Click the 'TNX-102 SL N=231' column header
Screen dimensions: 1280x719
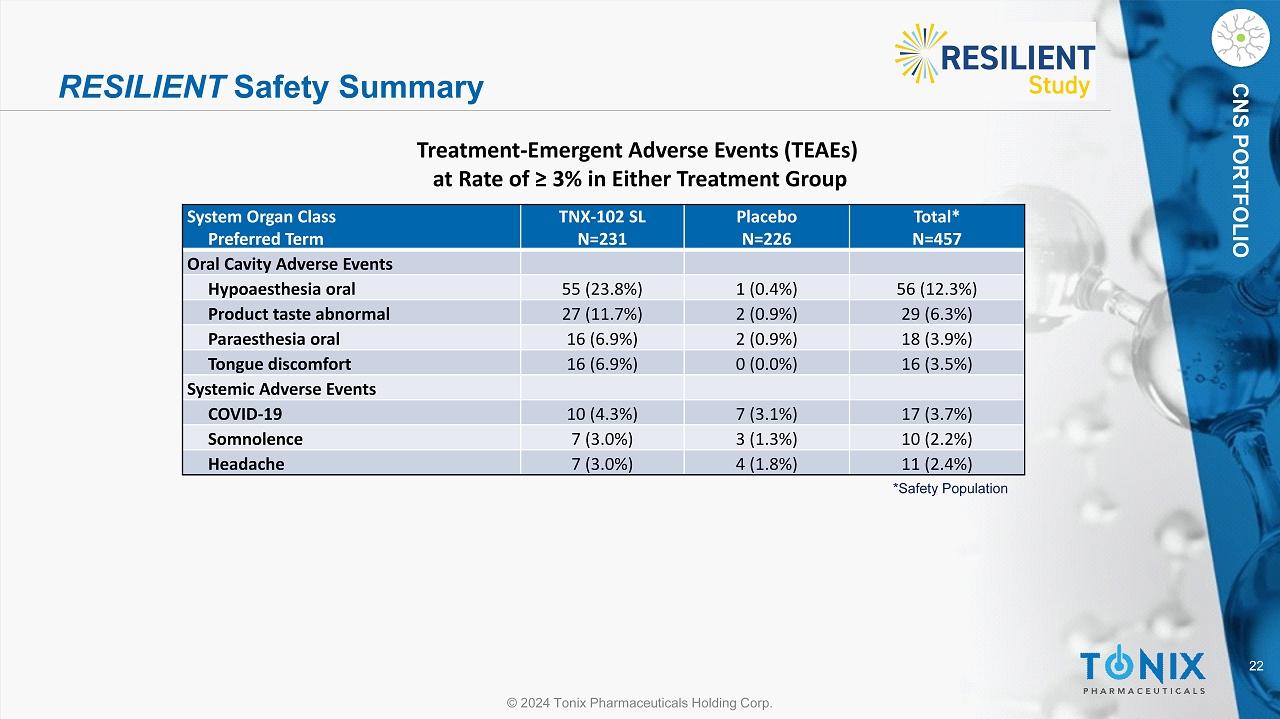[602, 227]
